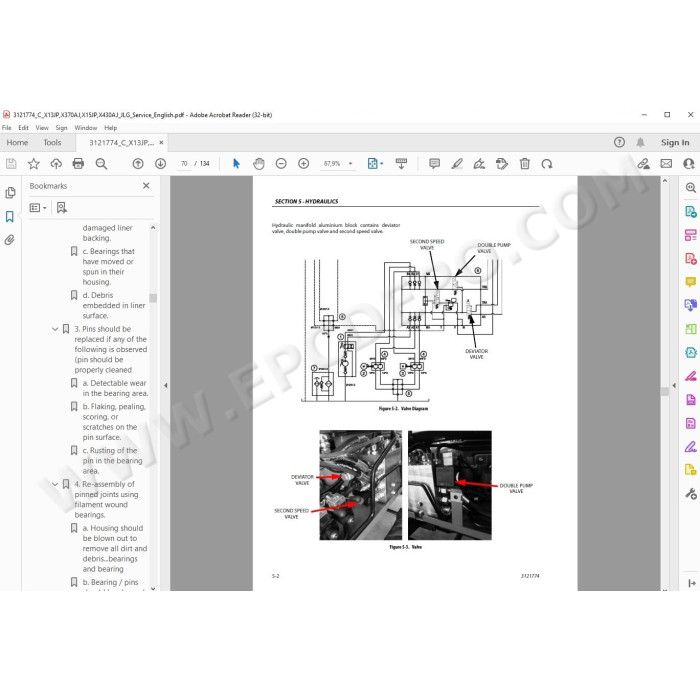Show page thumbnails panel icon
700x700 pixels.
[x=10, y=192]
